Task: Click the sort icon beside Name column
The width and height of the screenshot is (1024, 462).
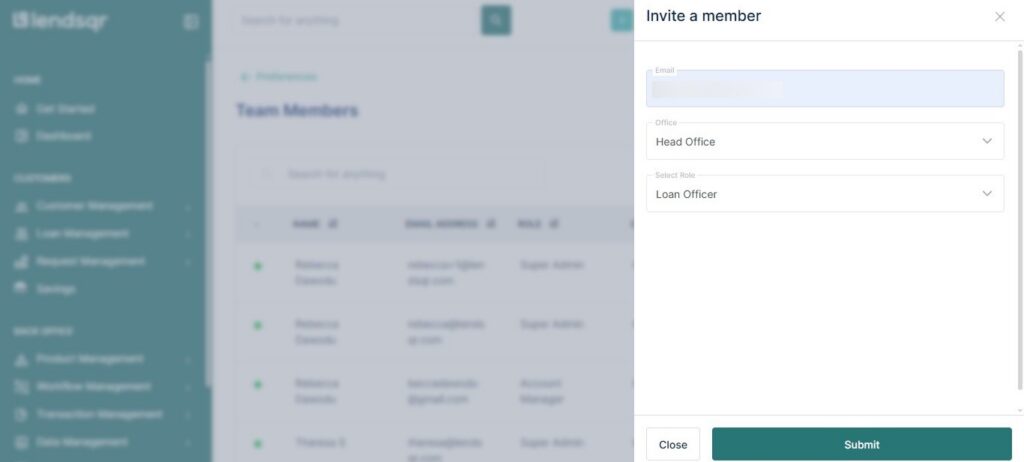Action: pos(332,224)
